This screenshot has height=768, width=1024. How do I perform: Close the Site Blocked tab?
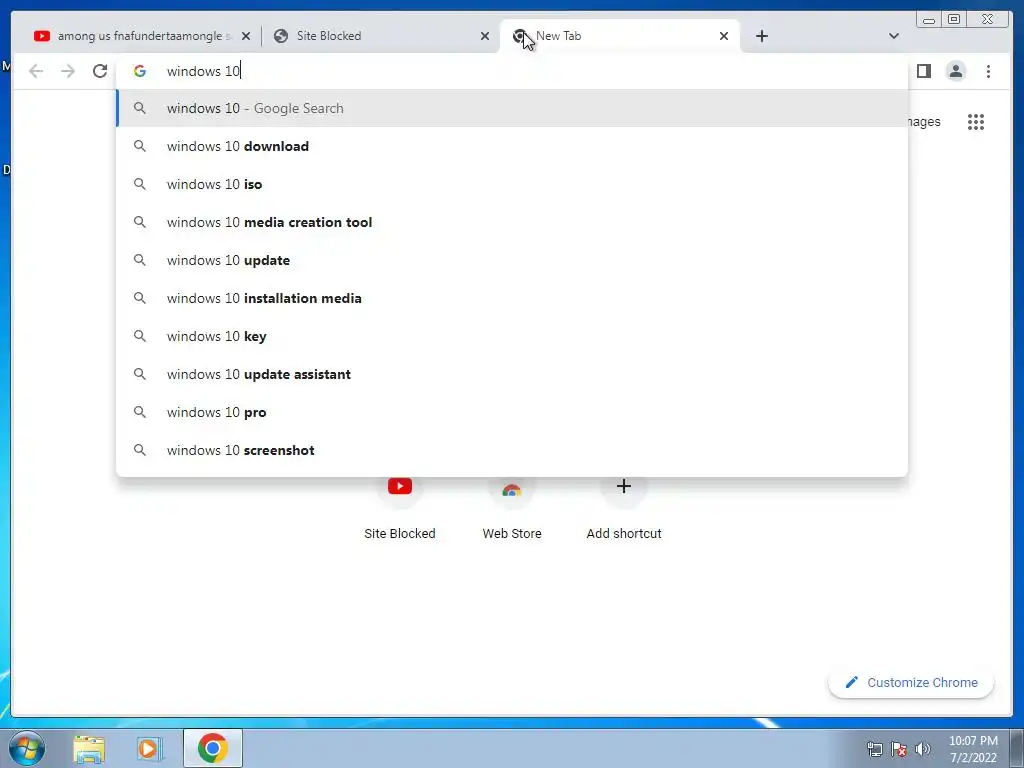tap(485, 36)
